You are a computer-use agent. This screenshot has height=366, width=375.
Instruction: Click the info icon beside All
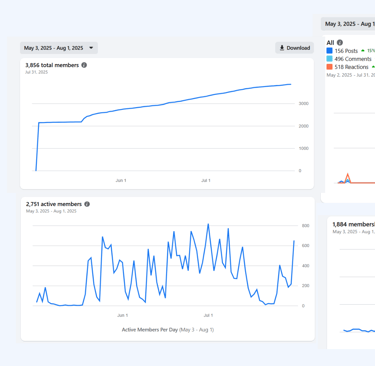(x=340, y=43)
